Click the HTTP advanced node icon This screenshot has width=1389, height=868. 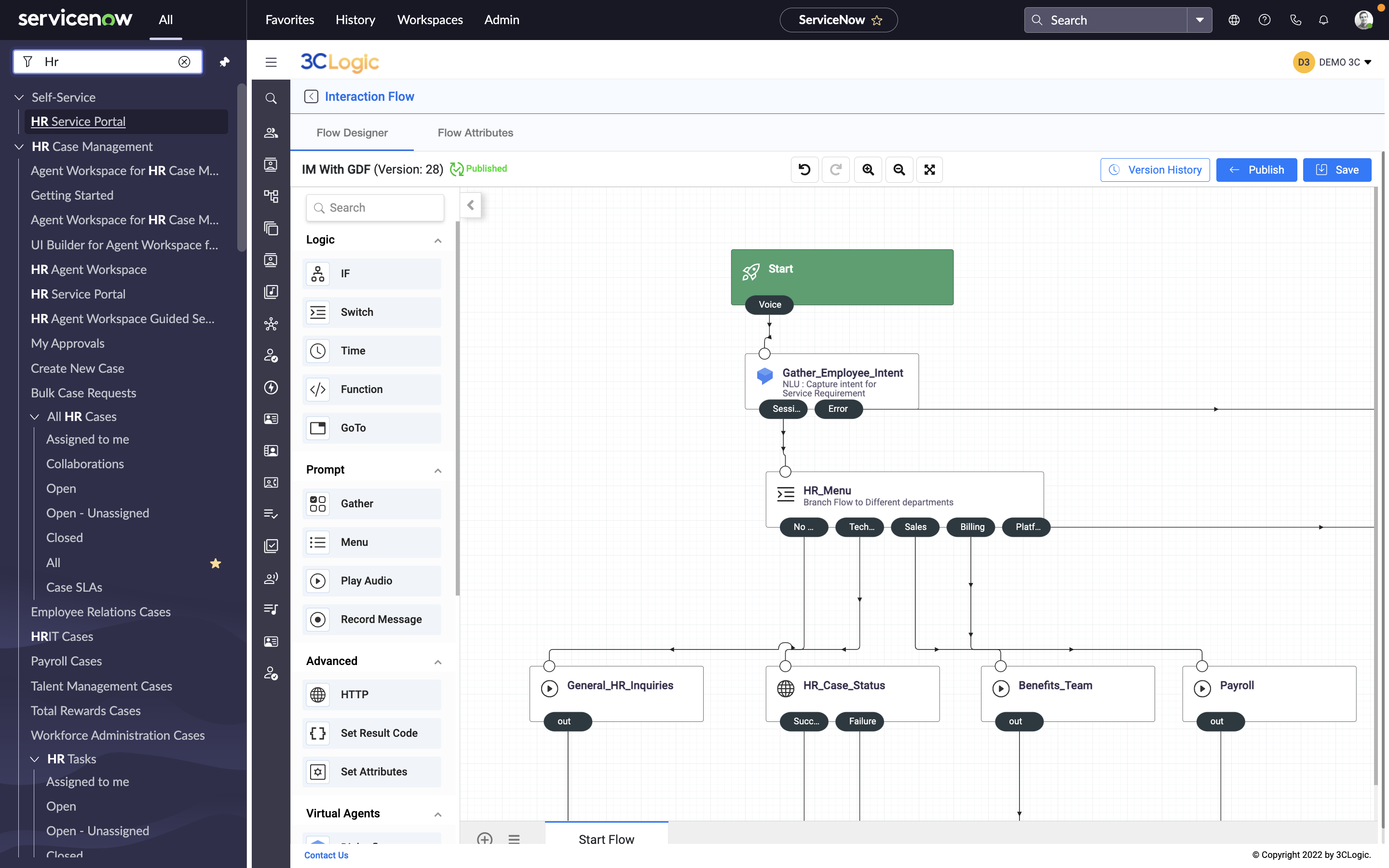318,694
